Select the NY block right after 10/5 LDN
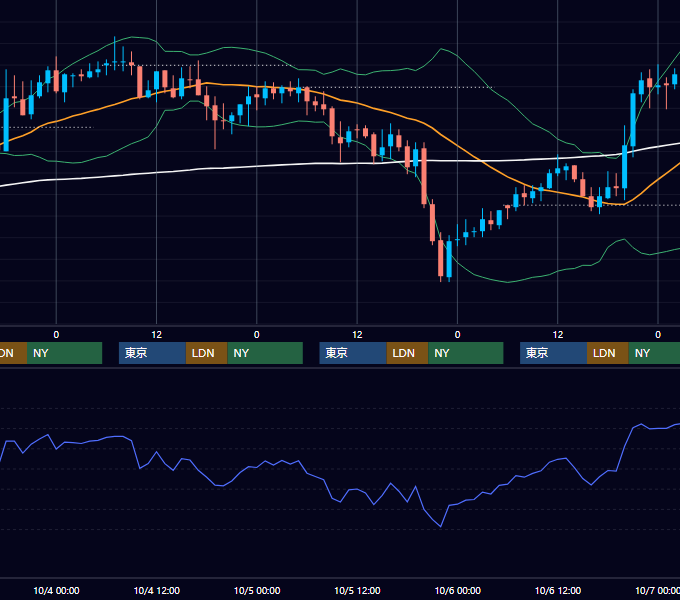The height and width of the screenshot is (600, 680). pos(466,353)
